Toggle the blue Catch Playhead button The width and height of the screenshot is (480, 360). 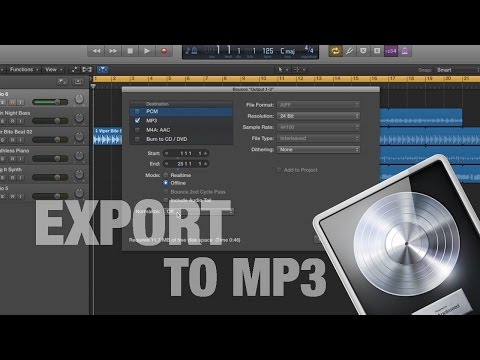[103, 69]
